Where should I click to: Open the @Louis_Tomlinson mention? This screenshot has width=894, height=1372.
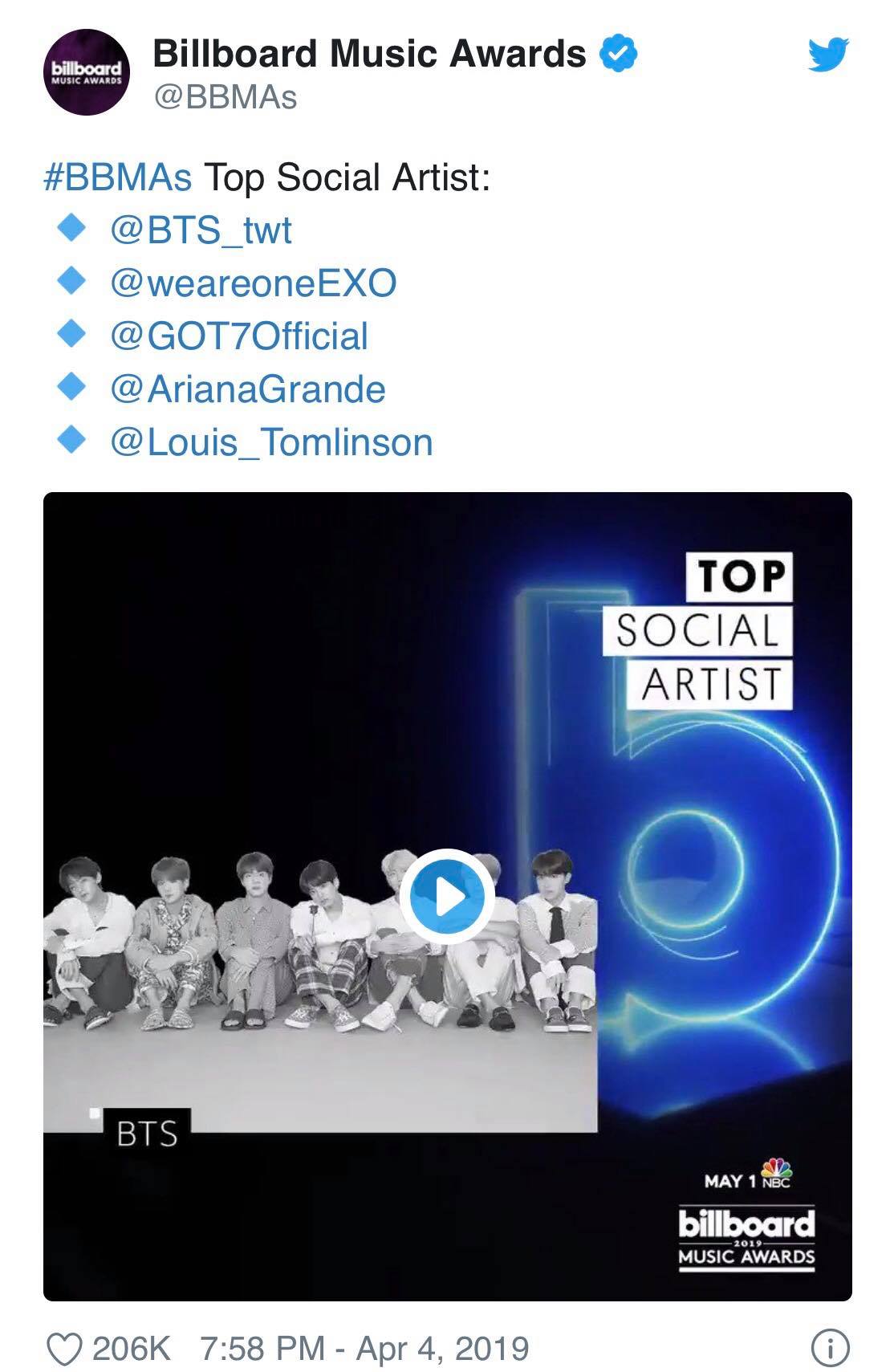tap(271, 442)
